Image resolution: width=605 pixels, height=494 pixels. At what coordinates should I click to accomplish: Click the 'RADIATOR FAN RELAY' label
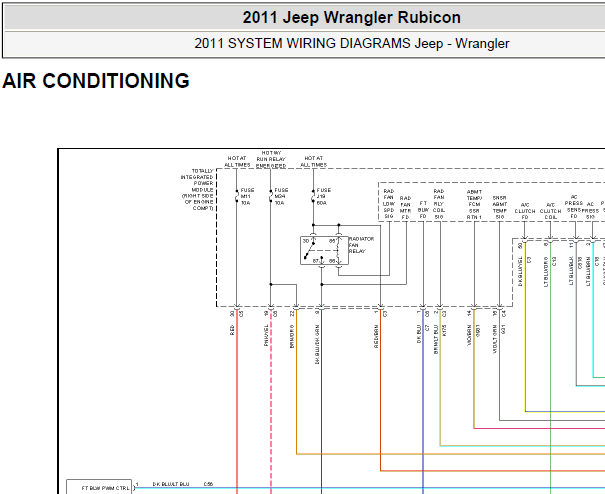361,245
